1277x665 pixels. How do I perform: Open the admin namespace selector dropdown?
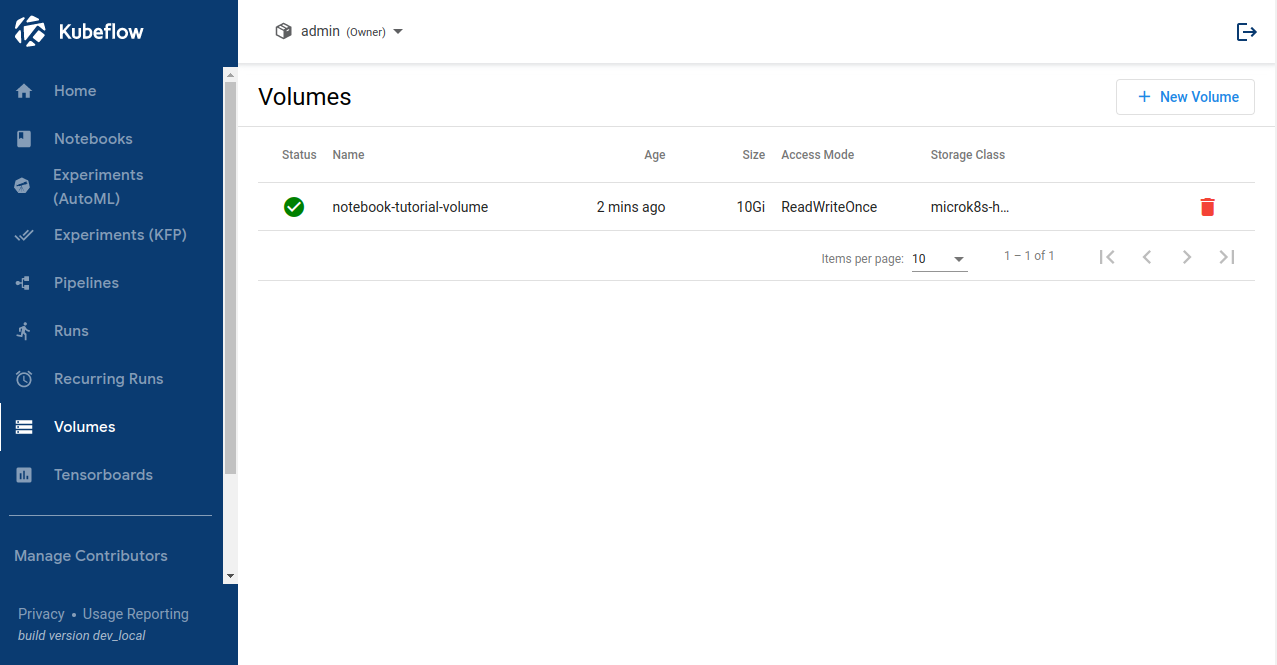point(339,32)
